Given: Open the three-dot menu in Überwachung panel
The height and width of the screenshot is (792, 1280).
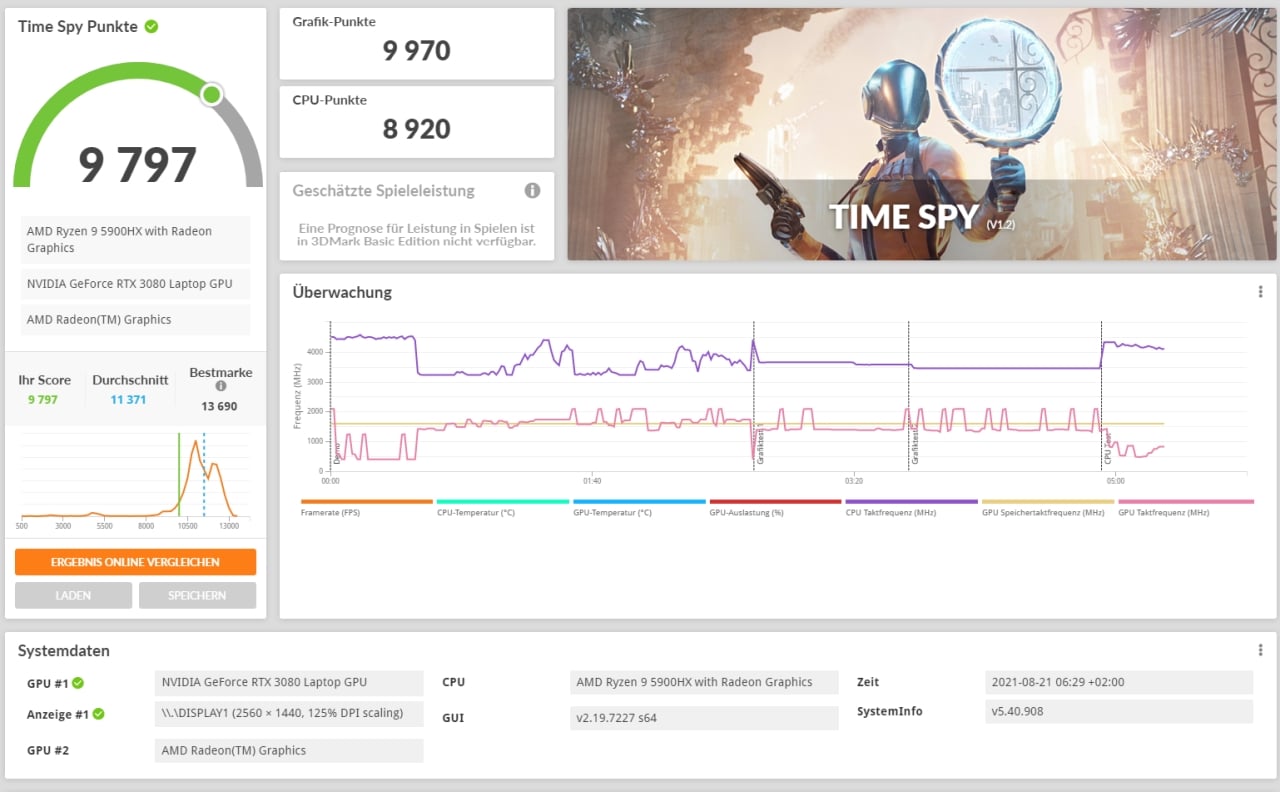Looking at the screenshot, I should click(x=1260, y=292).
